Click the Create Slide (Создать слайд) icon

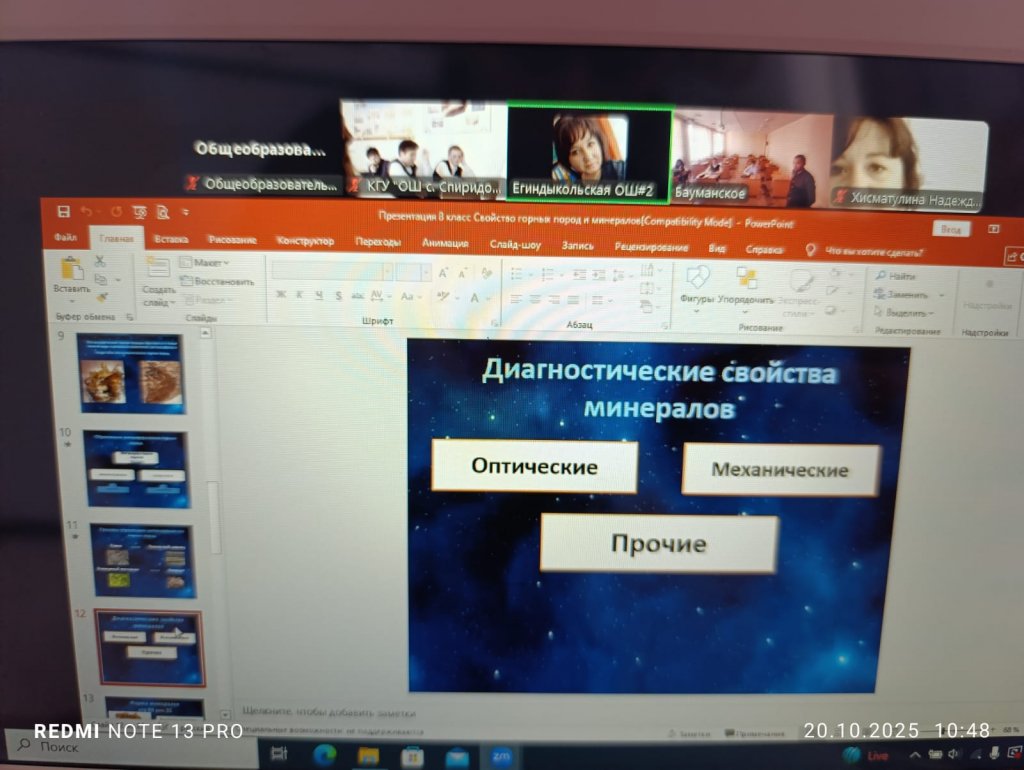click(157, 268)
